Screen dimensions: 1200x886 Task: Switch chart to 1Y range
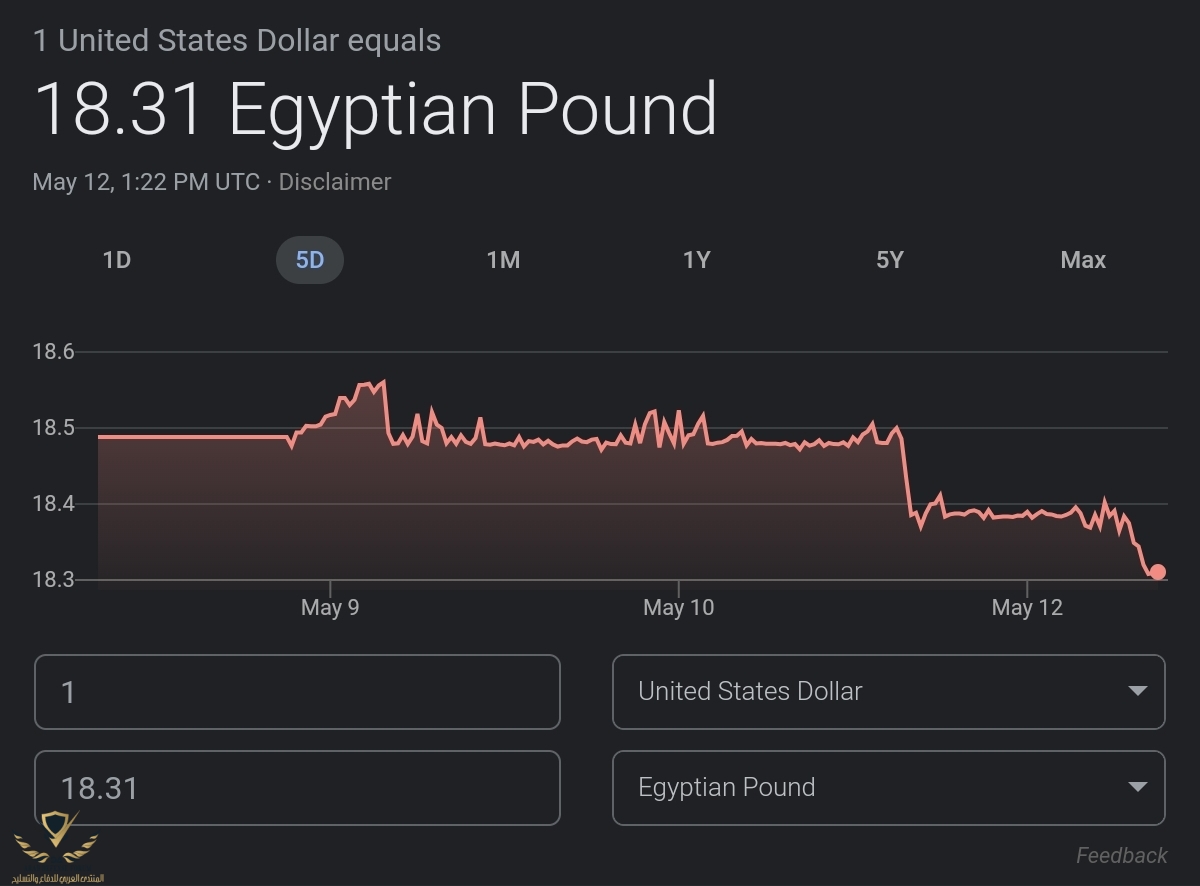(x=696, y=260)
